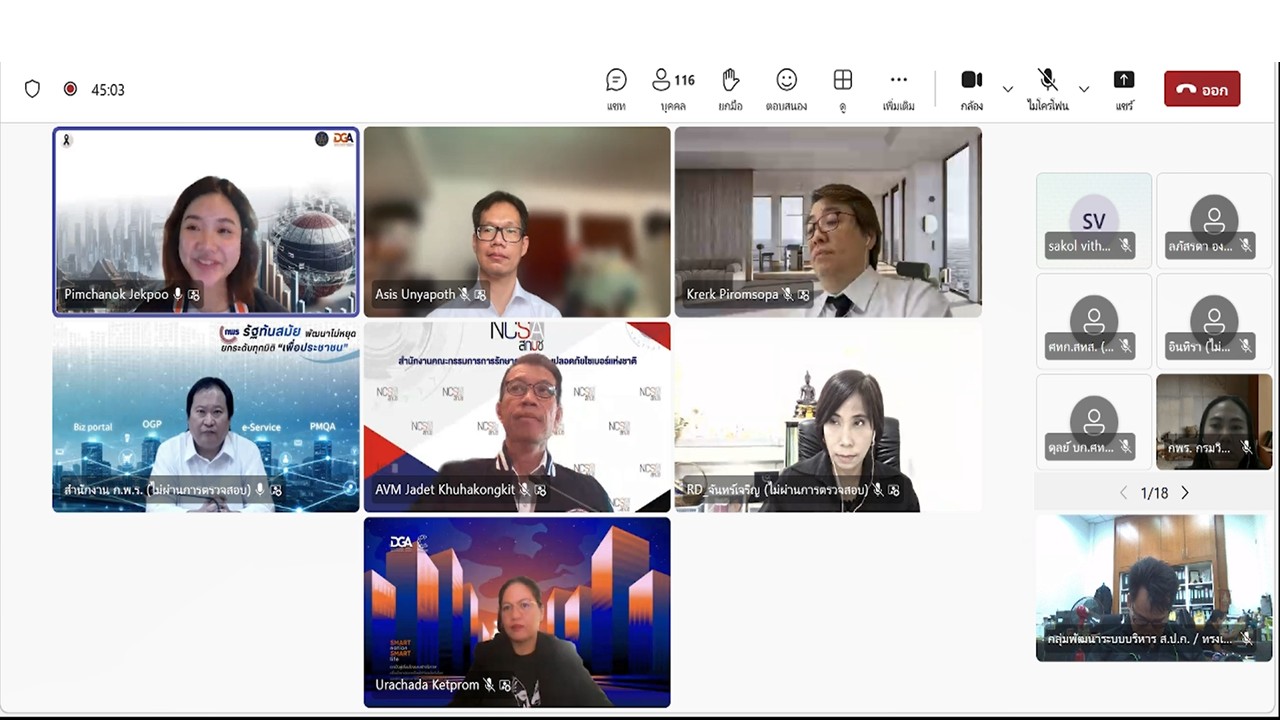
Task: Select AVM Jadet Khuhakongkit's video tile
Action: [x=517, y=416]
